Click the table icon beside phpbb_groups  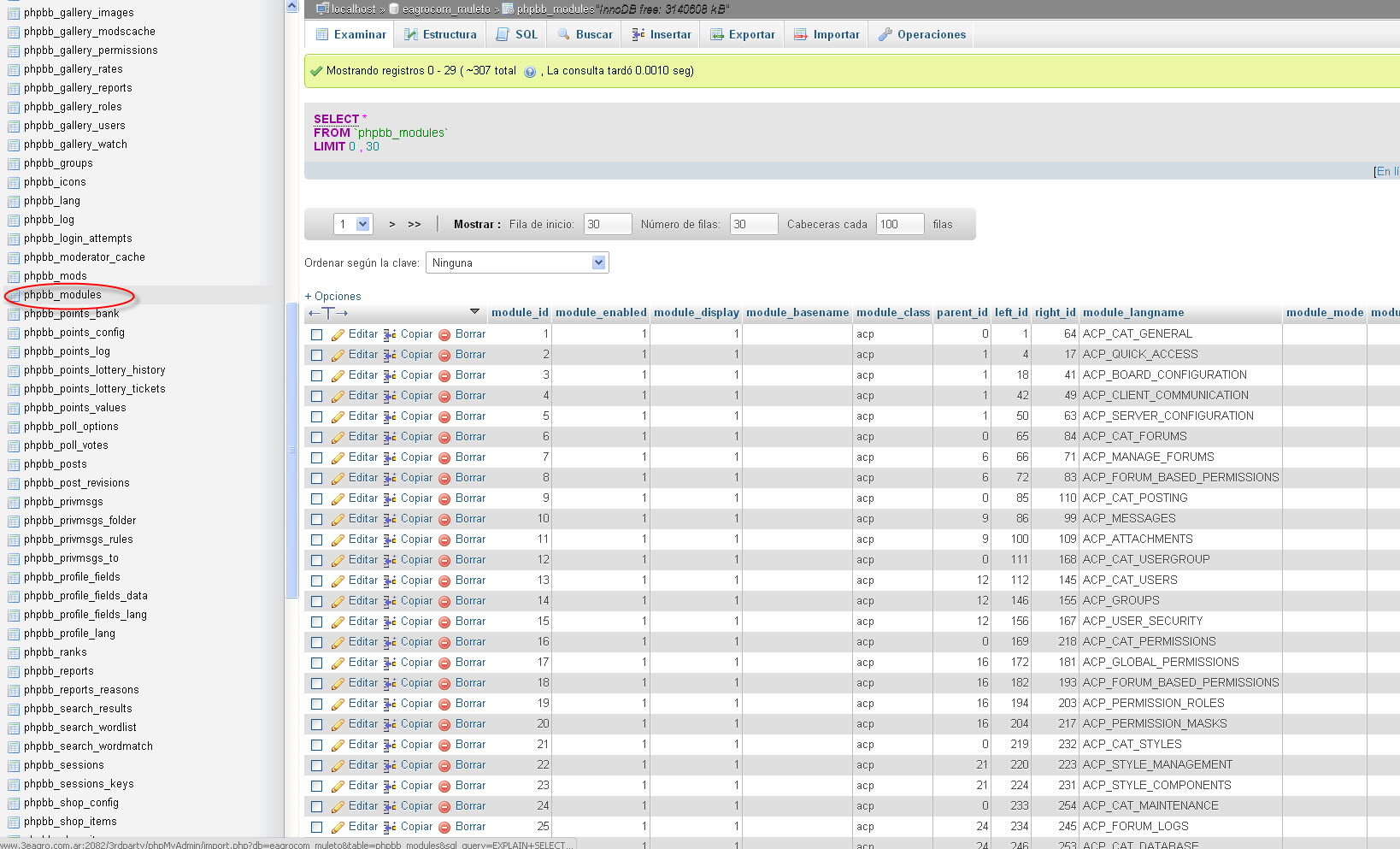coord(13,164)
